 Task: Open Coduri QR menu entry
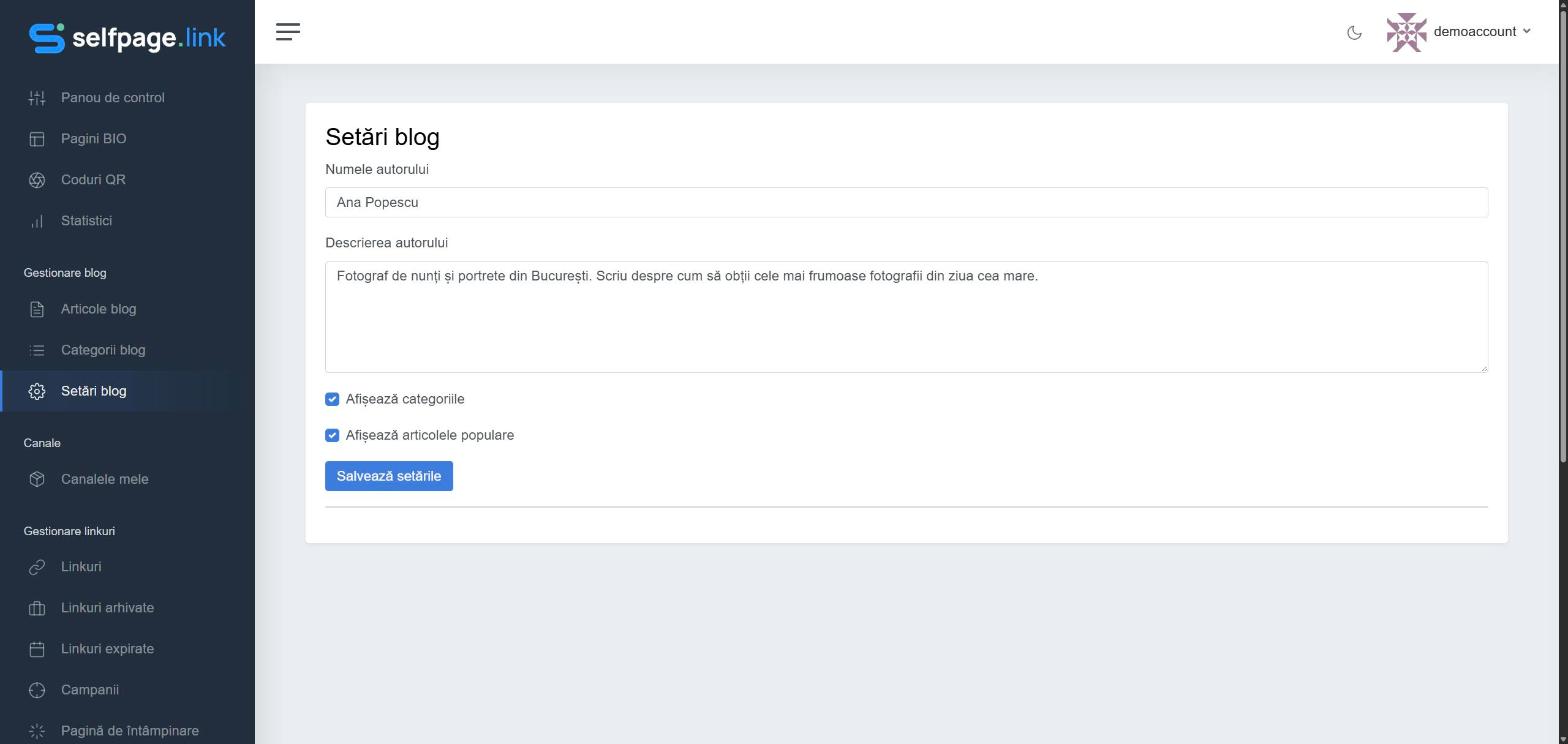click(127, 180)
